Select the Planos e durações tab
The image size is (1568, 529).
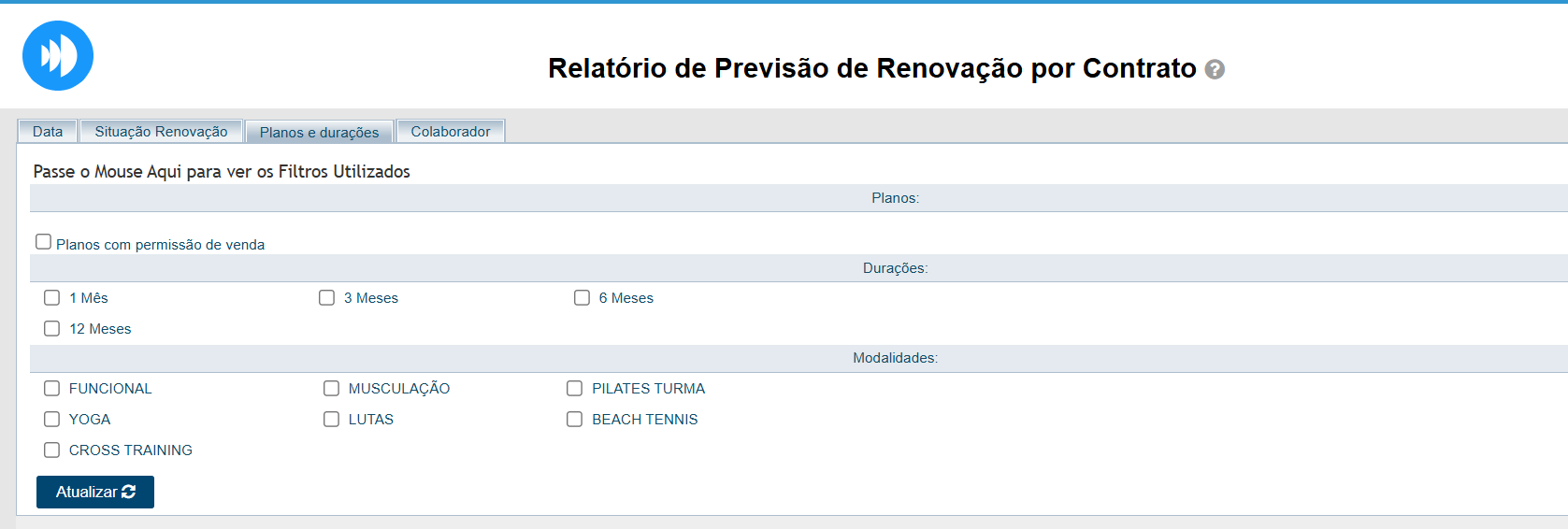[319, 133]
